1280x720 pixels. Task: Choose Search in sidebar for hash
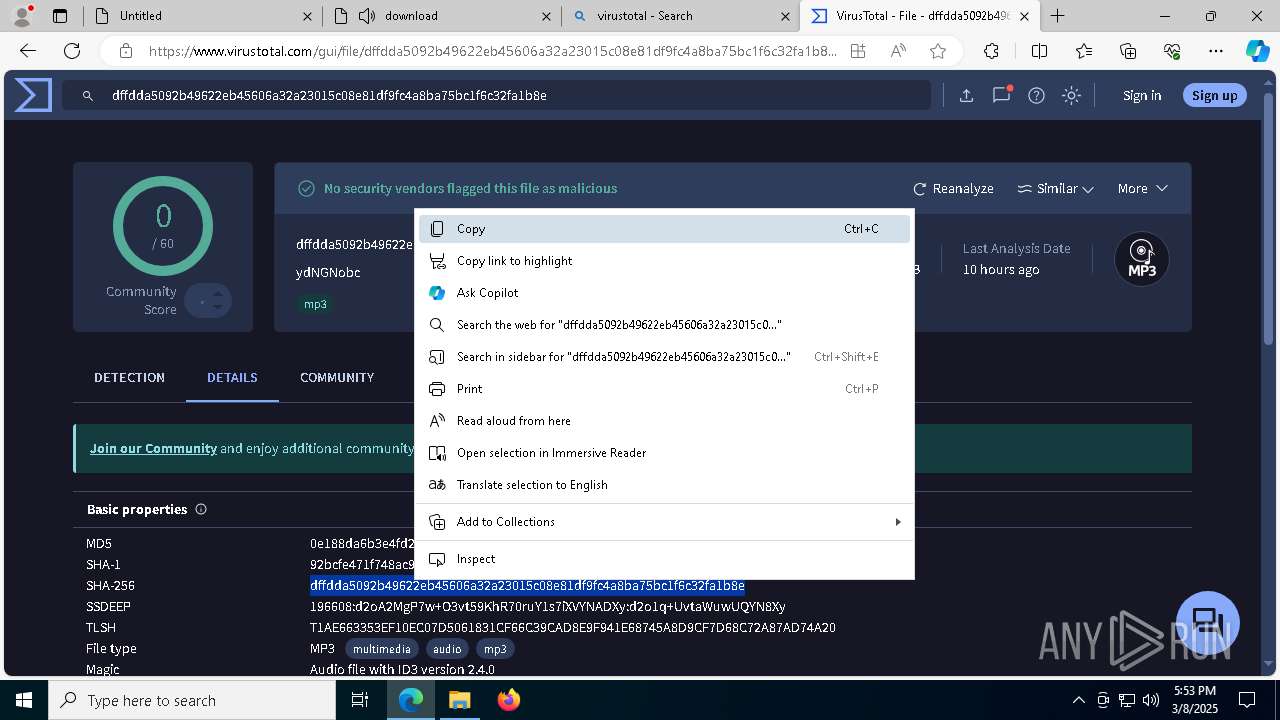click(664, 357)
